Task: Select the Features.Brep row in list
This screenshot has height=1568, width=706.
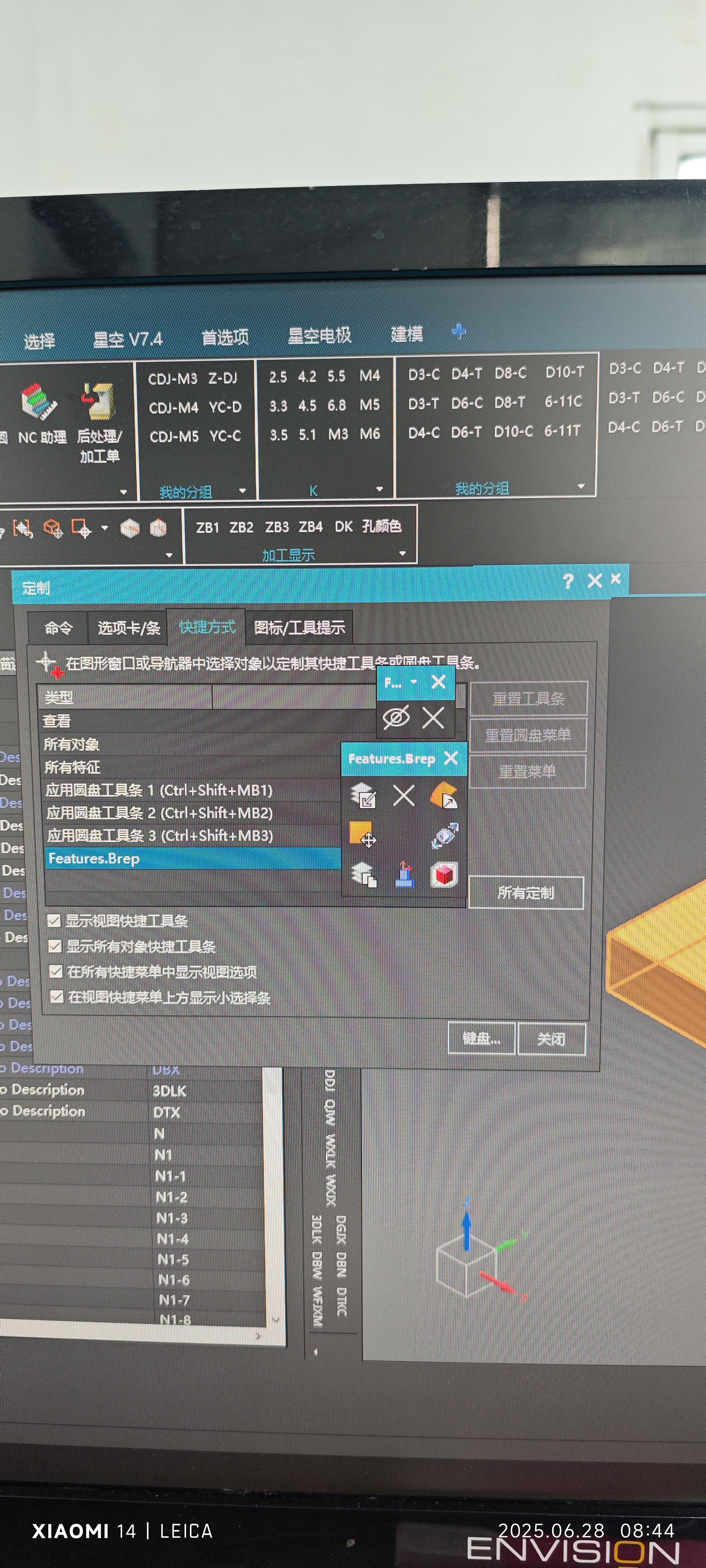Action: [193, 858]
